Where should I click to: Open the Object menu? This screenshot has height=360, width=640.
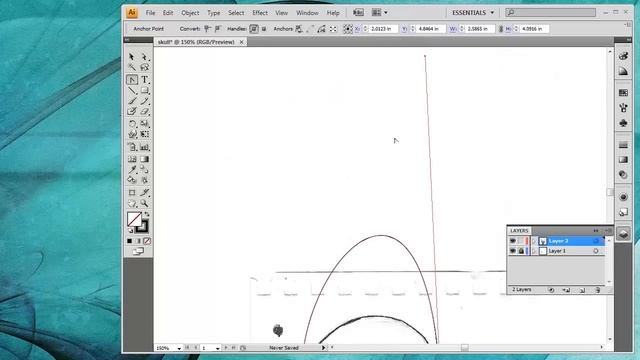(x=190, y=13)
